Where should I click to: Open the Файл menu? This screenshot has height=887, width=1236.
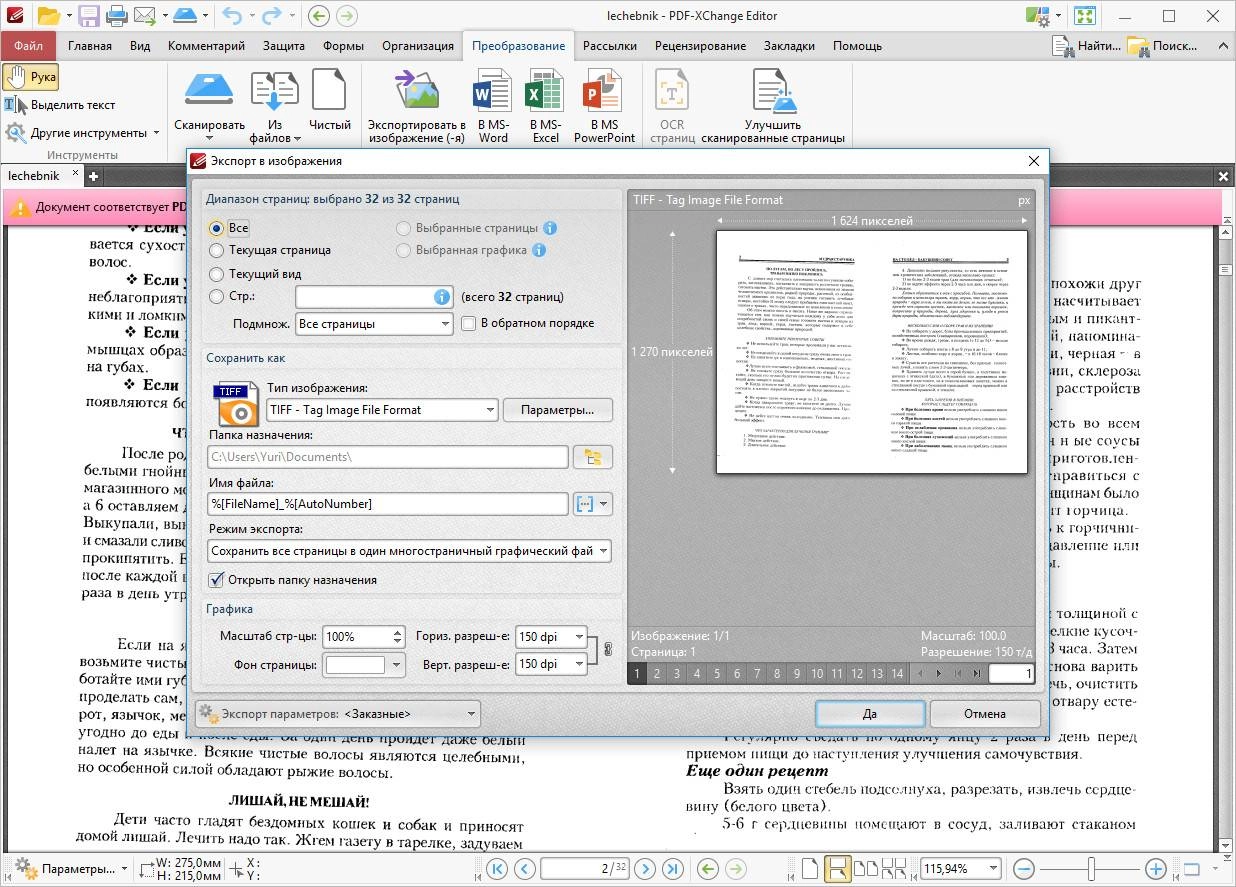[28, 46]
